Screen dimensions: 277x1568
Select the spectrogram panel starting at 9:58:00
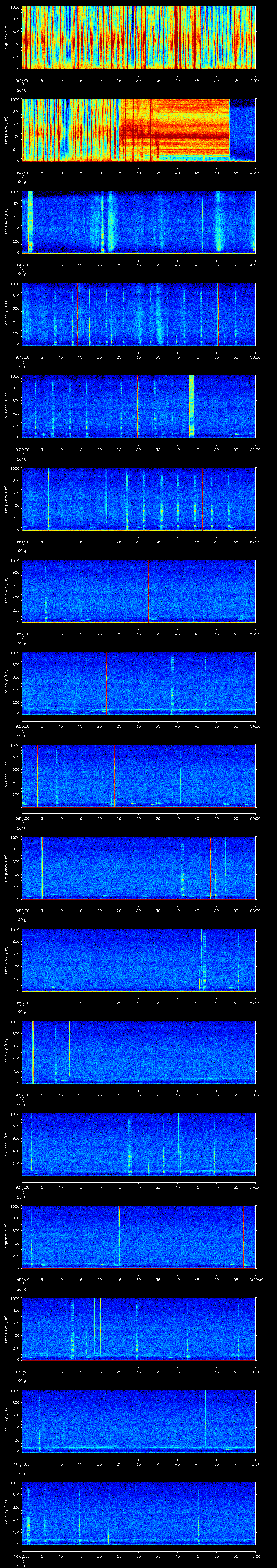tap(138, 1144)
